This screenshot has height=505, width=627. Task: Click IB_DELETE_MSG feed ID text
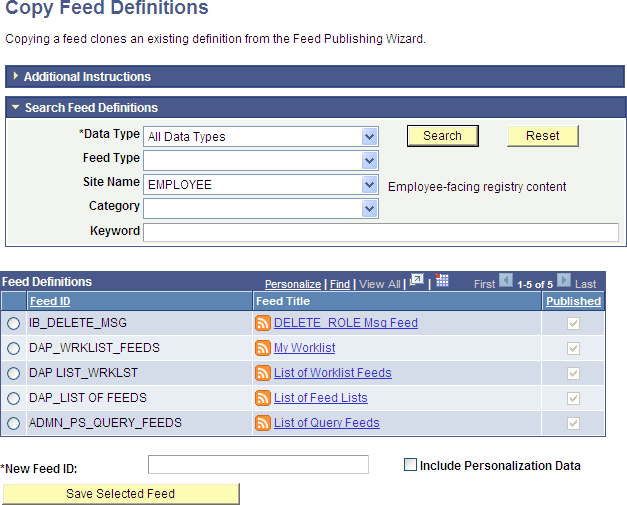click(x=78, y=323)
